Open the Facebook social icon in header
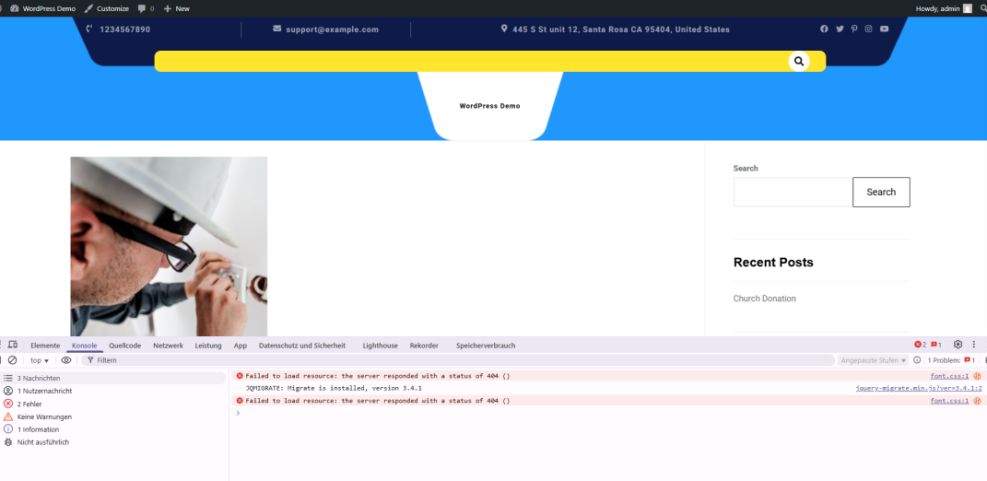The width and height of the screenshot is (987, 481). tap(824, 29)
